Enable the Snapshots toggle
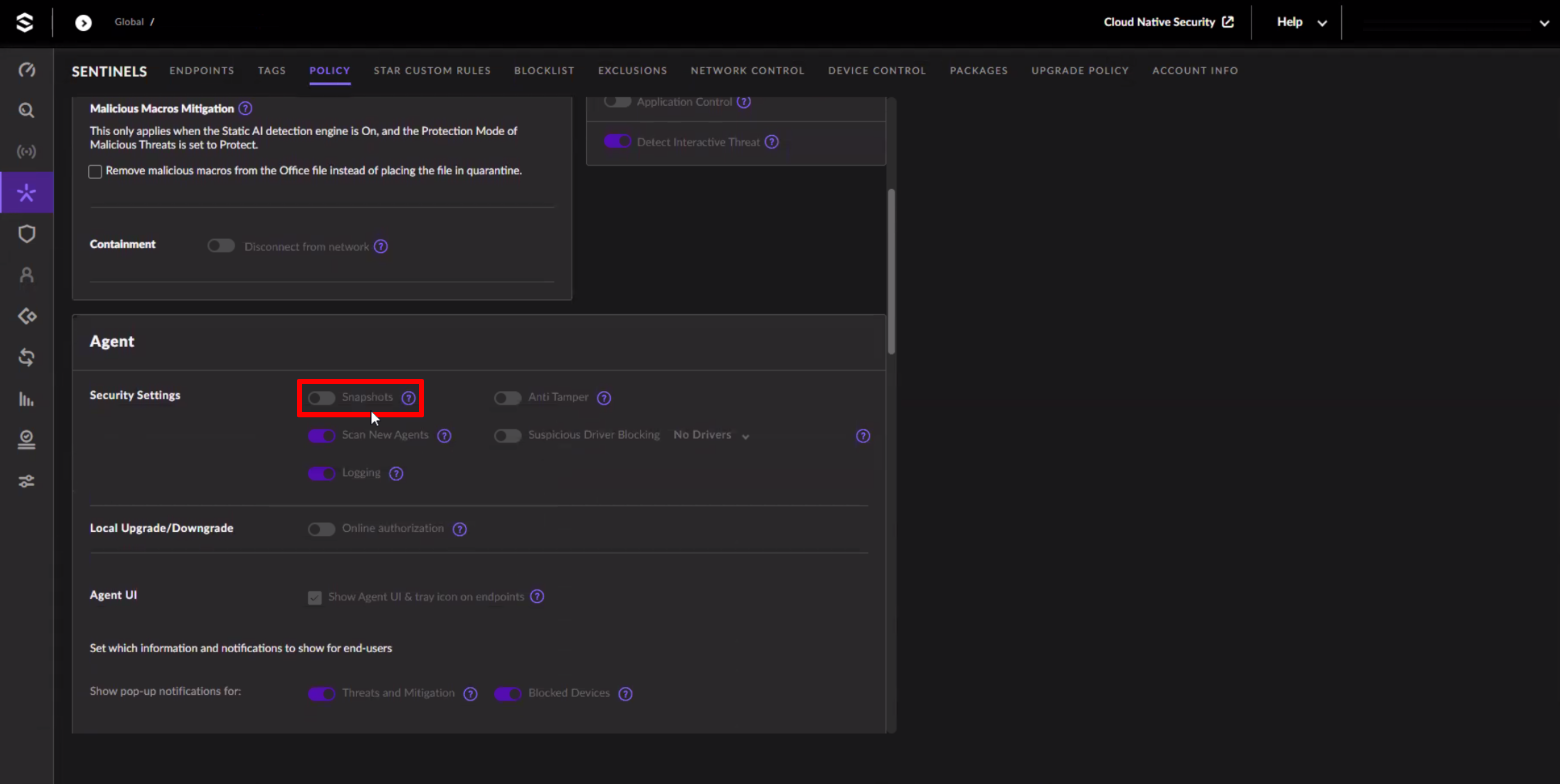 point(322,398)
